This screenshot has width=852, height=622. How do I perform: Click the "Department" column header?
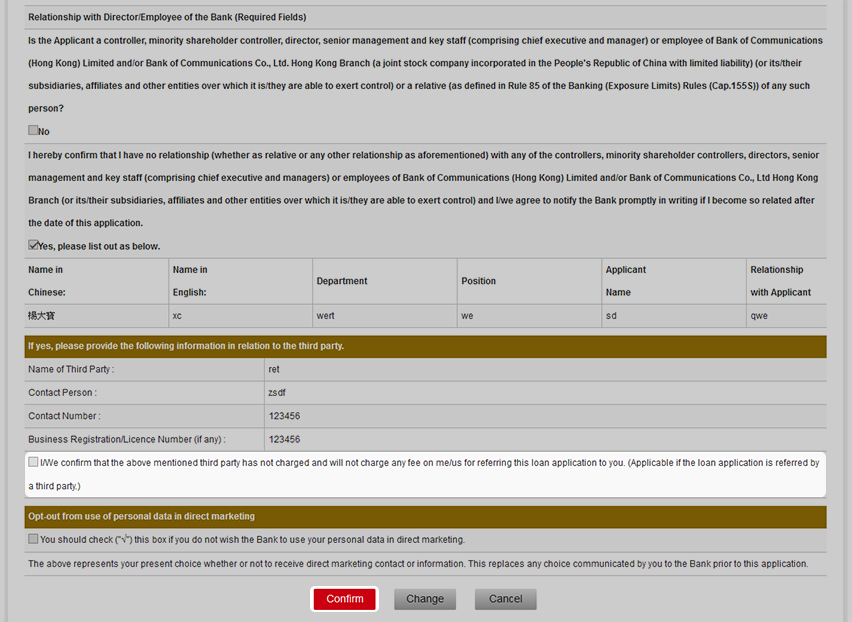[342, 281]
